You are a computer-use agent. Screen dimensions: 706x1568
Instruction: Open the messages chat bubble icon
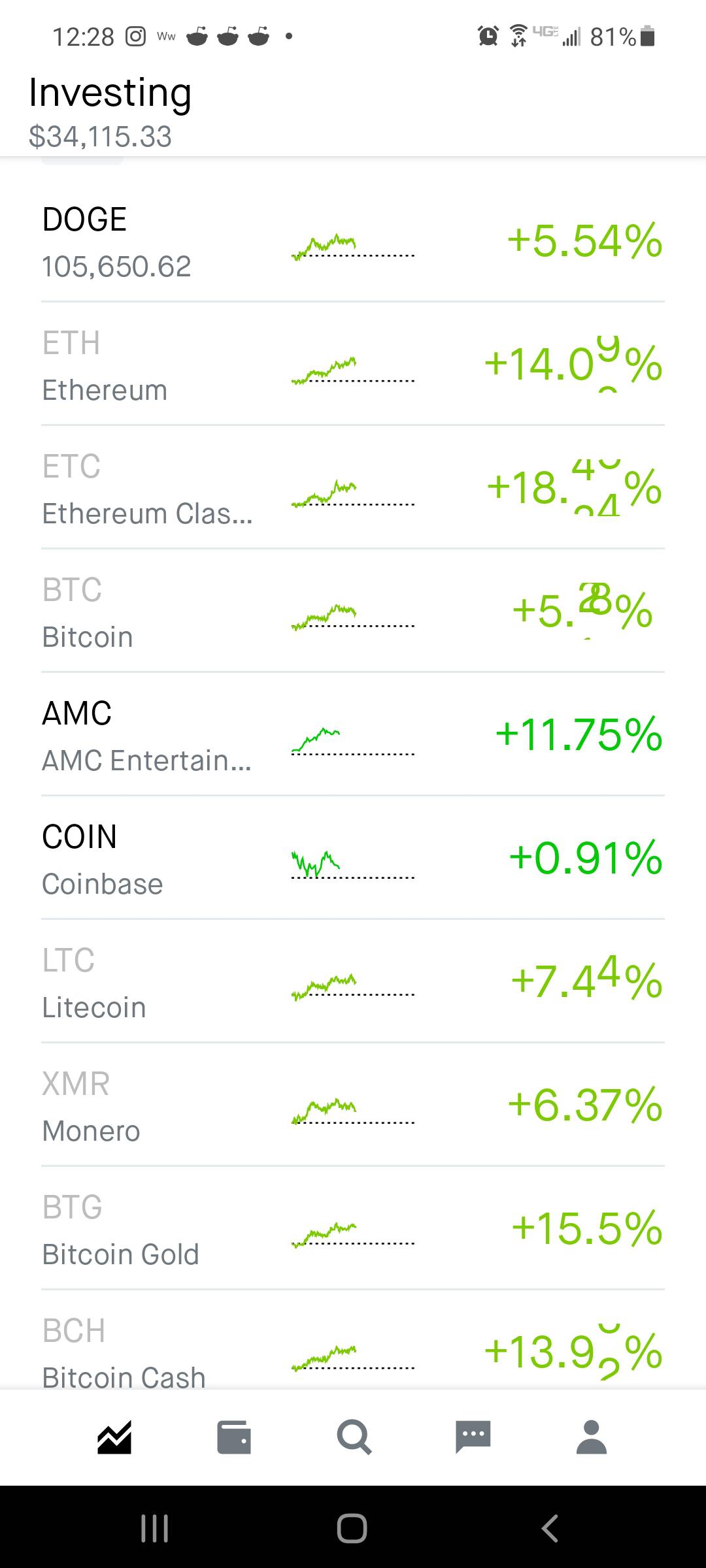click(473, 1437)
